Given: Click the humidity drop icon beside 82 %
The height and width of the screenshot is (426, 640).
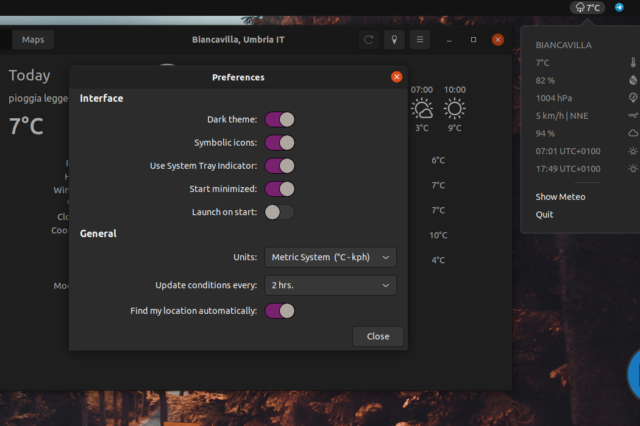Looking at the screenshot, I should (x=633, y=80).
